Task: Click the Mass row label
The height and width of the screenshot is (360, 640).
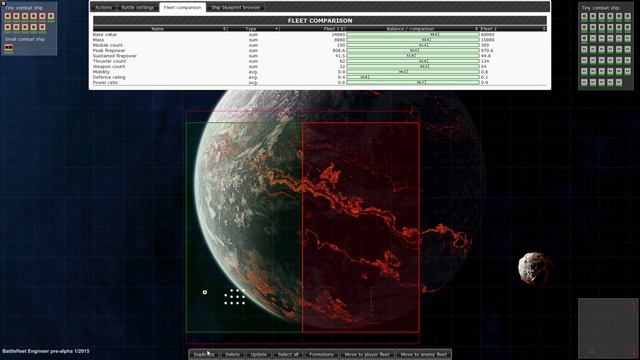Action: [98, 40]
